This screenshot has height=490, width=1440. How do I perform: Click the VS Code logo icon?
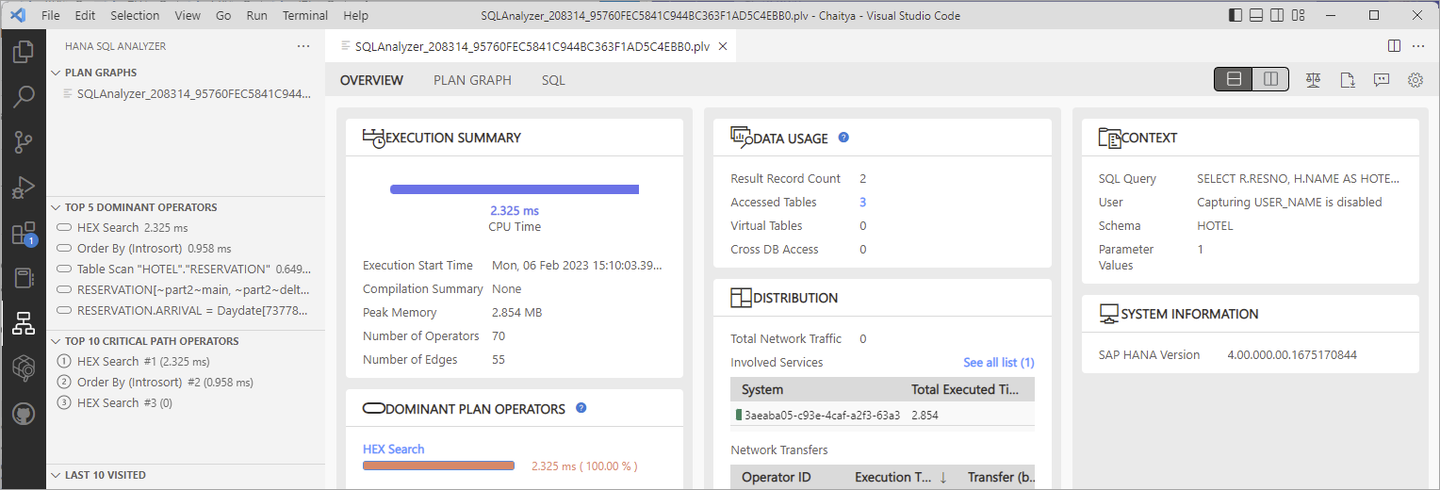19,15
